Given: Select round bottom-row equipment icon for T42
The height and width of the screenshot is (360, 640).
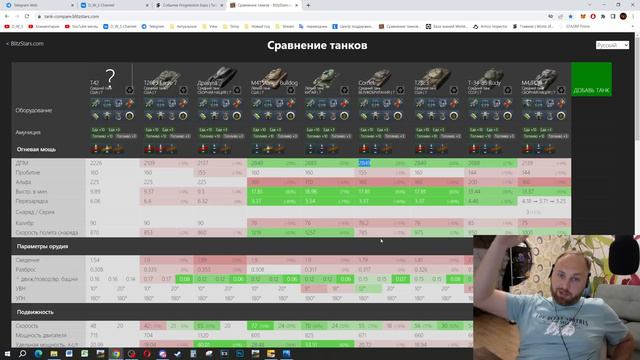Looking at the screenshot, I should (129, 116).
